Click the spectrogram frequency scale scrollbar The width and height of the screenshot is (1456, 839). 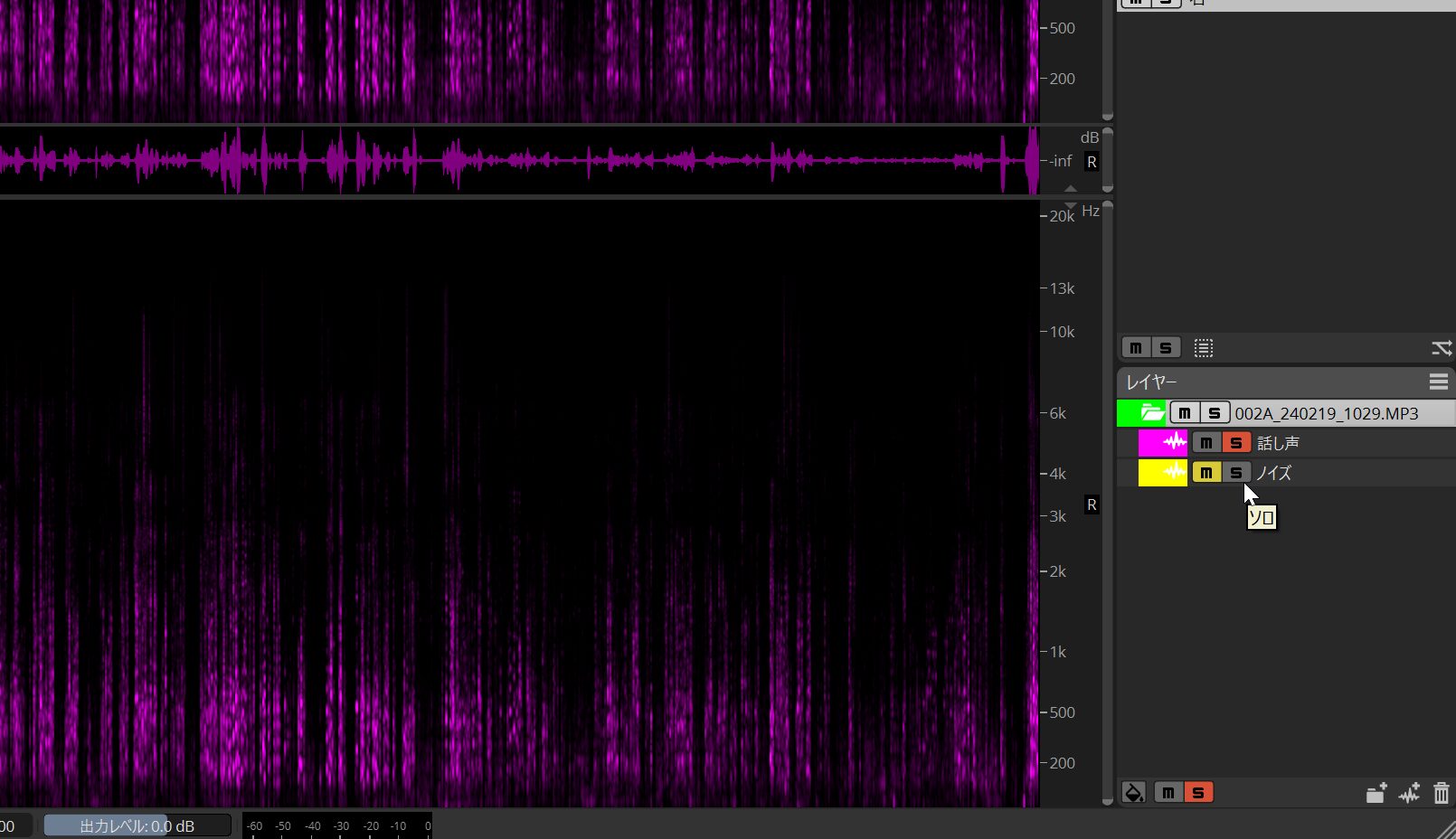pos(1108,503)
